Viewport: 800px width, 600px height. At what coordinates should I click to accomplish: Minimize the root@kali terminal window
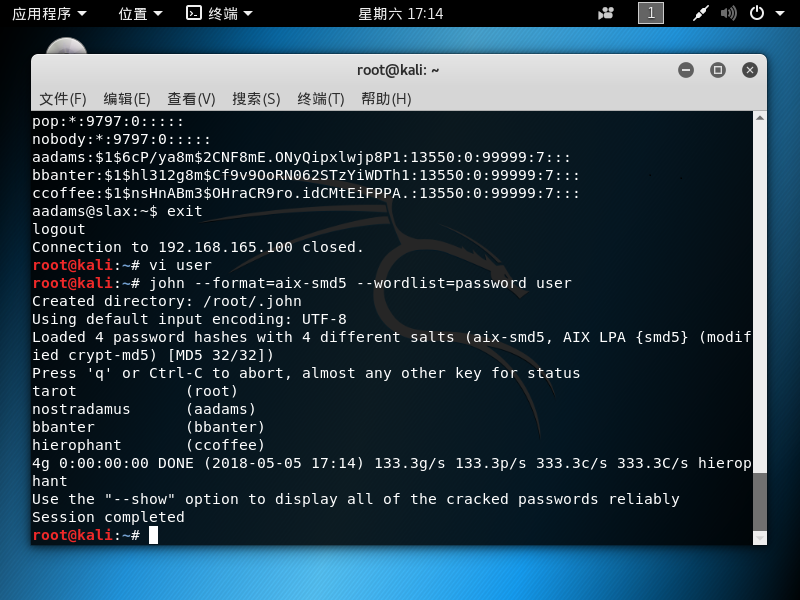tap(686, 70)
